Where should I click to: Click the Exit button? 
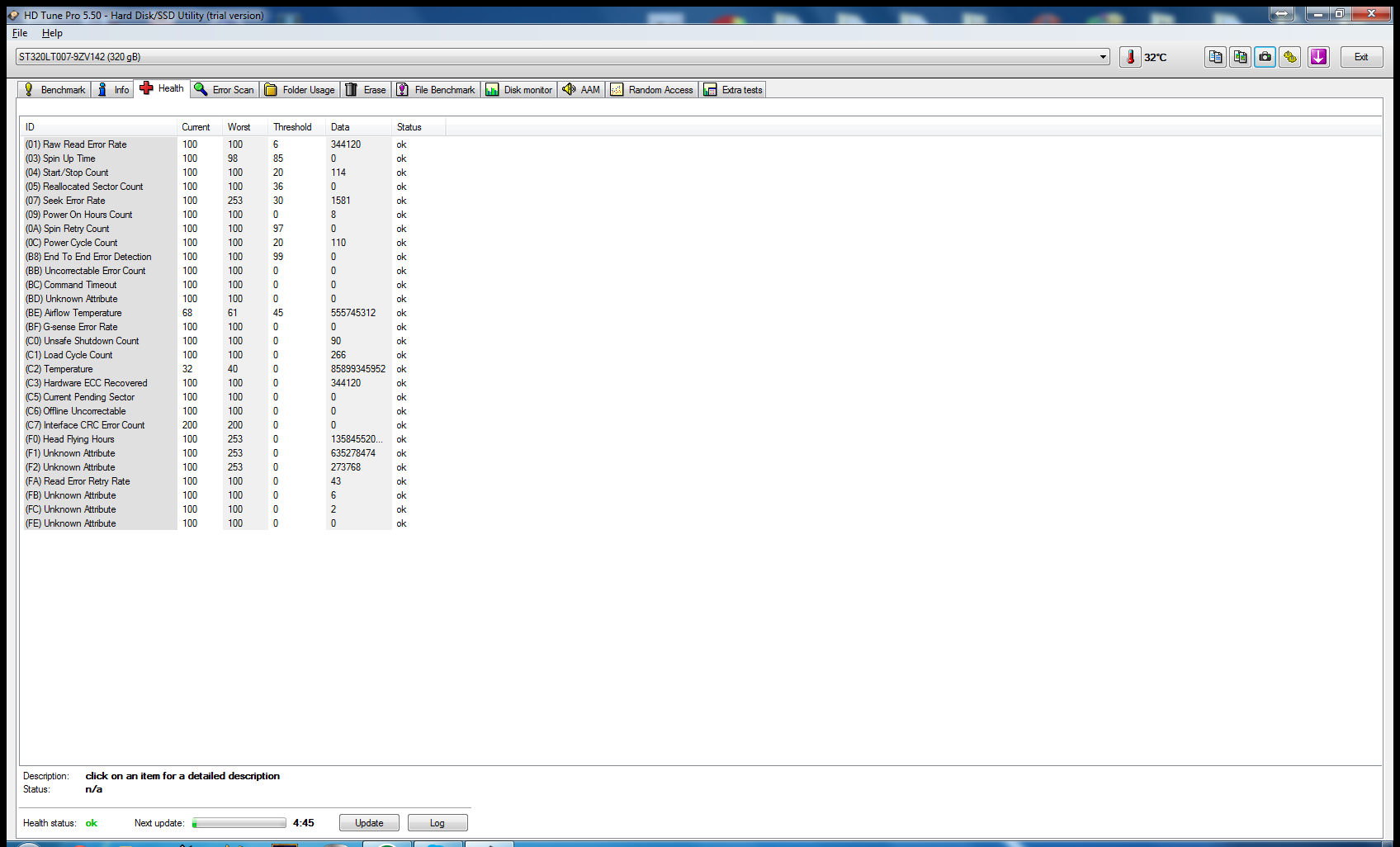[x=1361, y=57]
